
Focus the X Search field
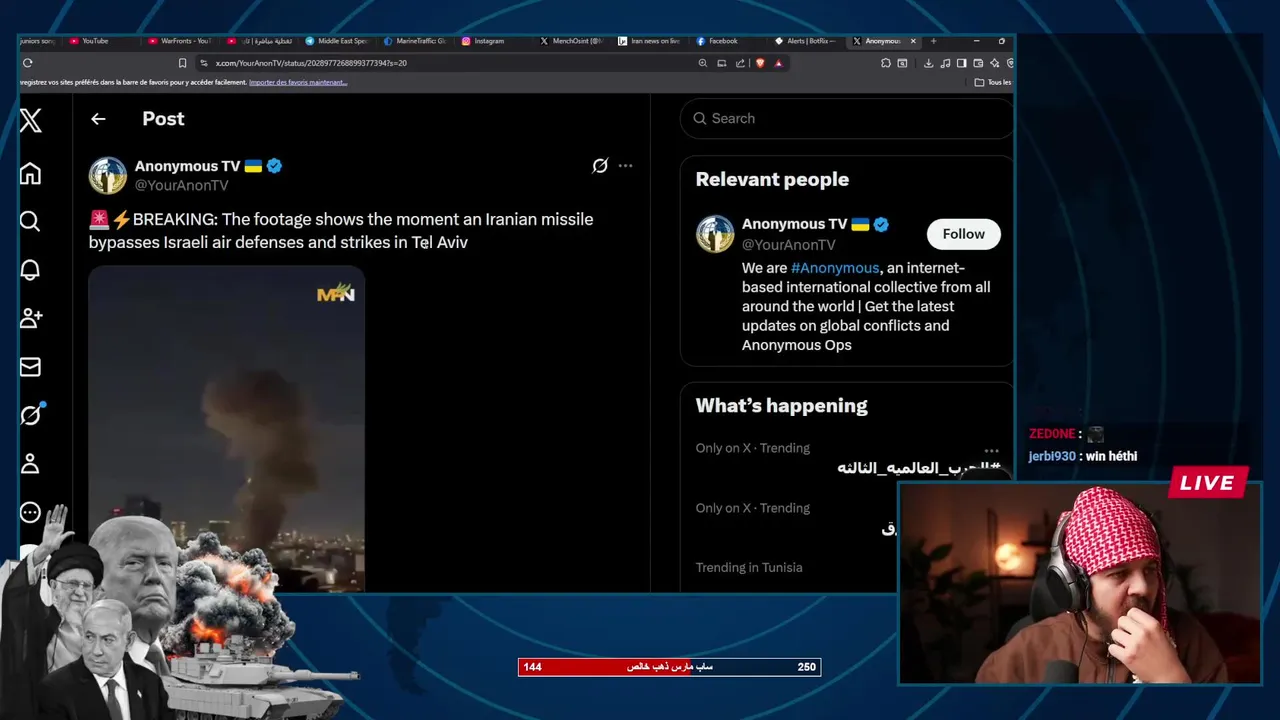pos(846,118)
